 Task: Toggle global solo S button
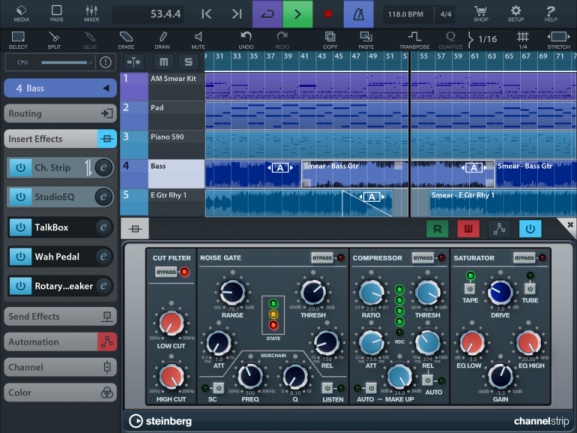188,62
